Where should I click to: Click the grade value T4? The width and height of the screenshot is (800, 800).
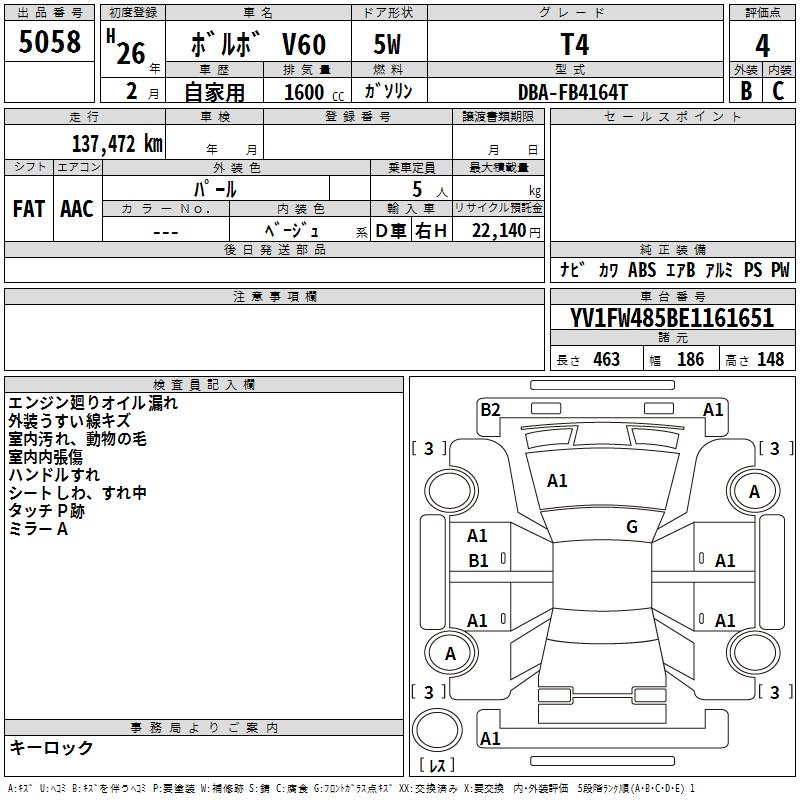[x=574, y=44]
